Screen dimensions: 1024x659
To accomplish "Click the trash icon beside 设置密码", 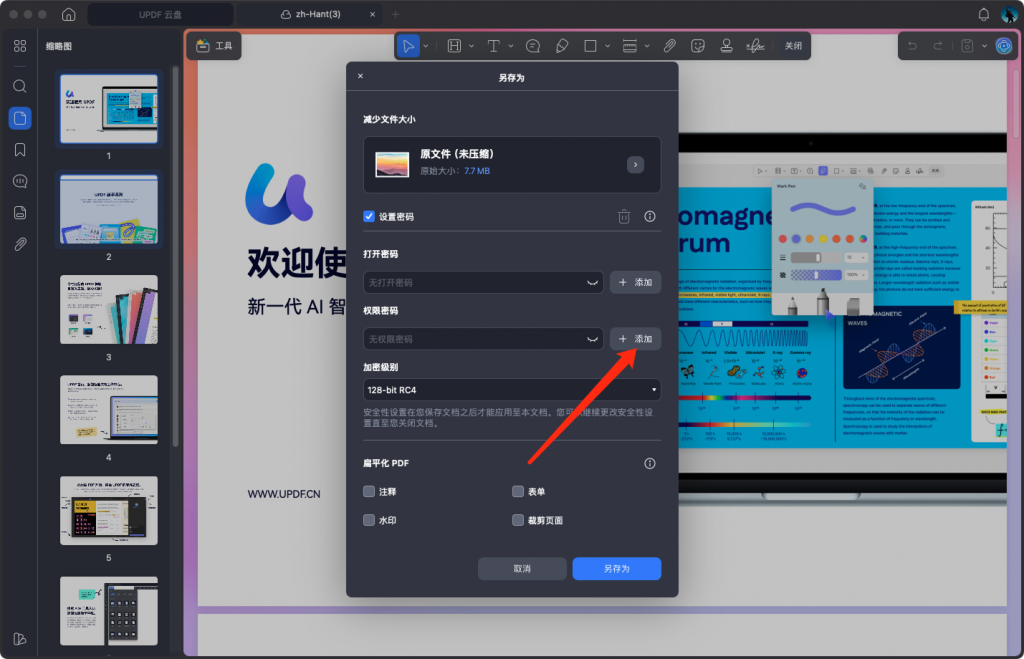I will click(x=624, y=216).
